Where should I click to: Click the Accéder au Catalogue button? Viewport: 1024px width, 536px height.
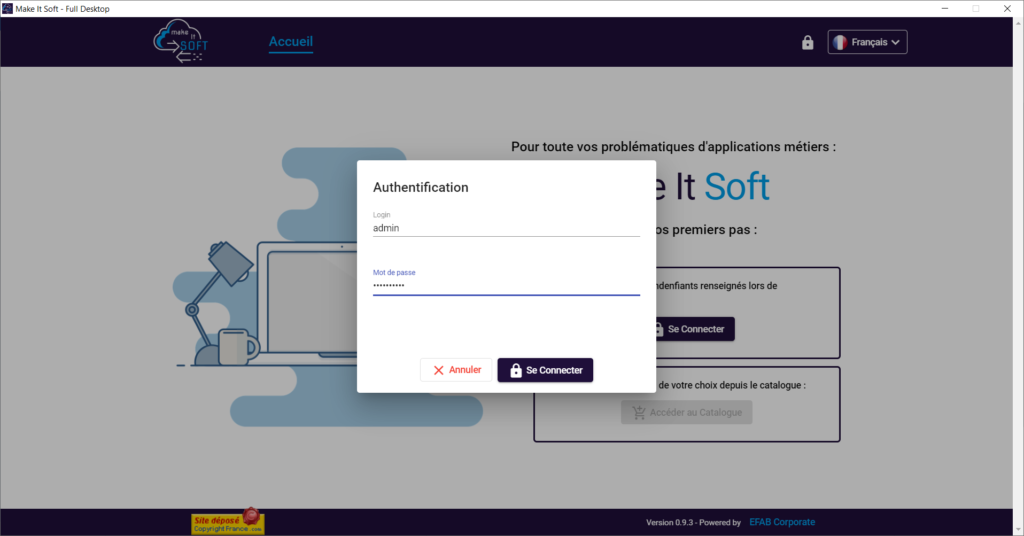pyautogui.click(x=686, y=413)
